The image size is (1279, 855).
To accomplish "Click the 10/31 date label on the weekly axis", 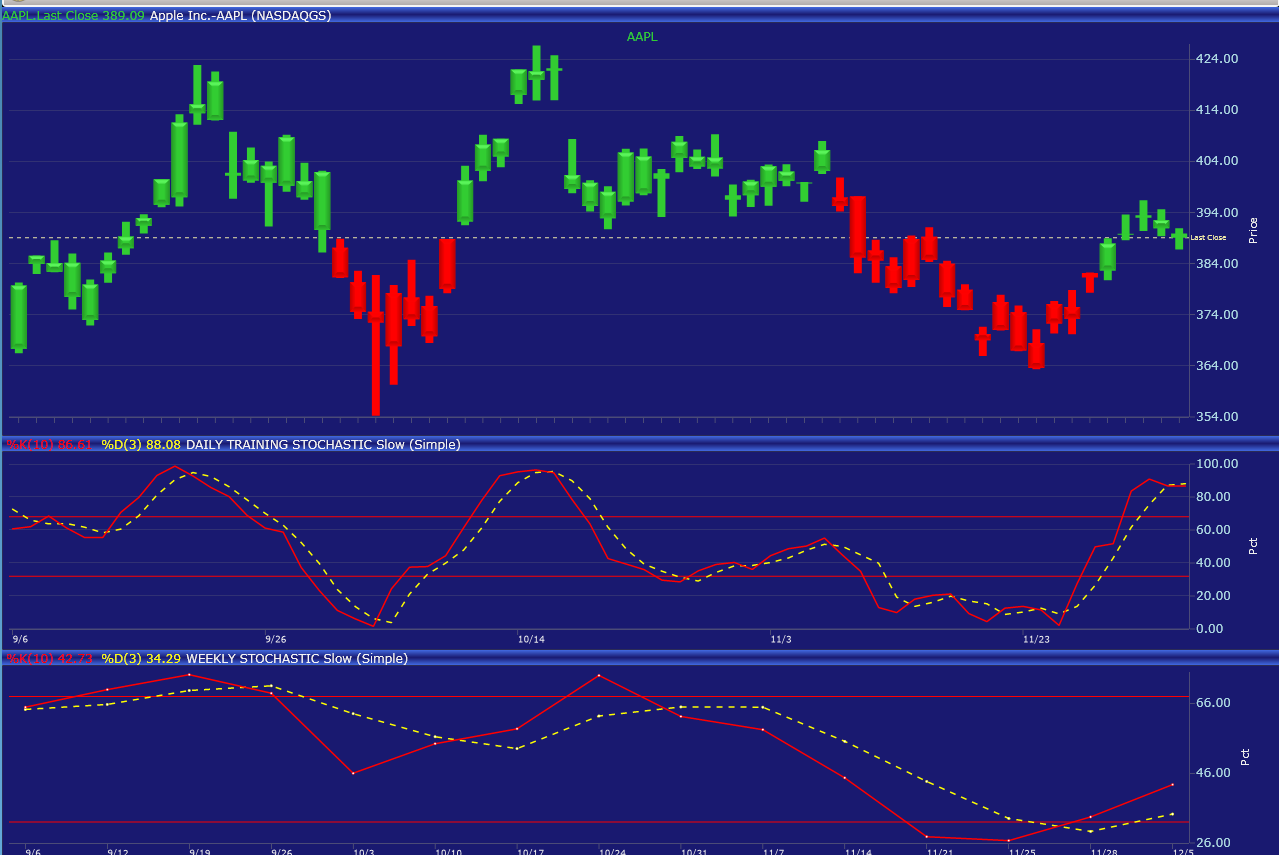I will pos(694,851).
